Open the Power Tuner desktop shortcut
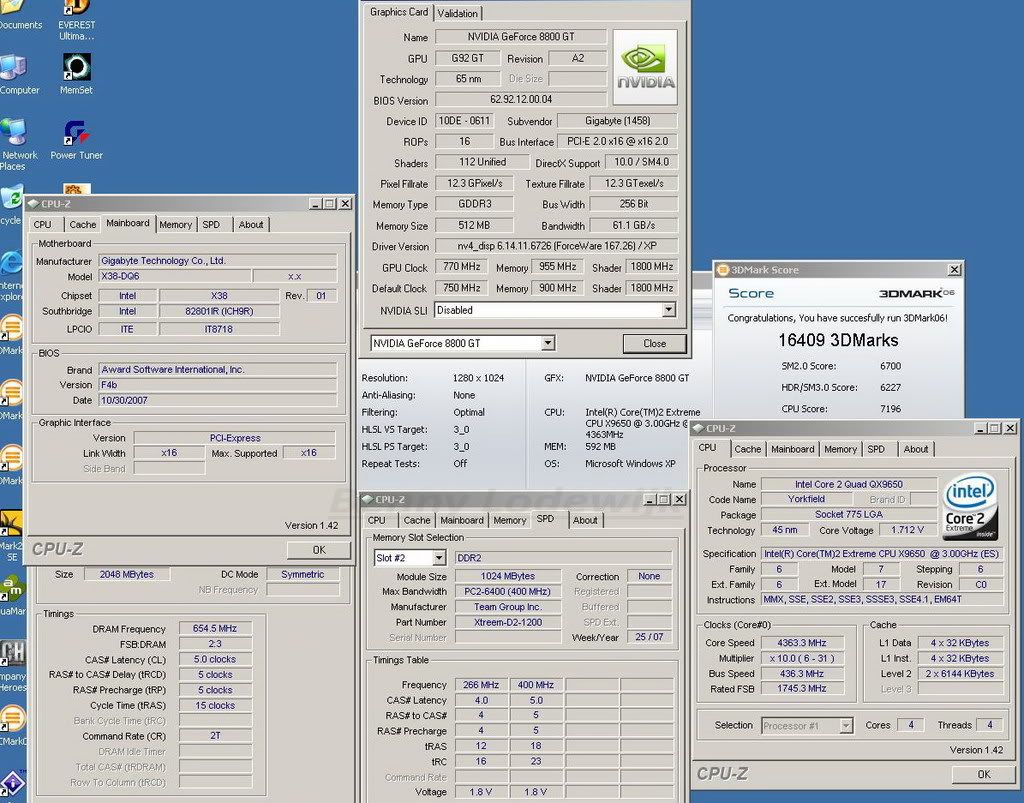This screenshot has height=803, width=1024. coord(77,135)
